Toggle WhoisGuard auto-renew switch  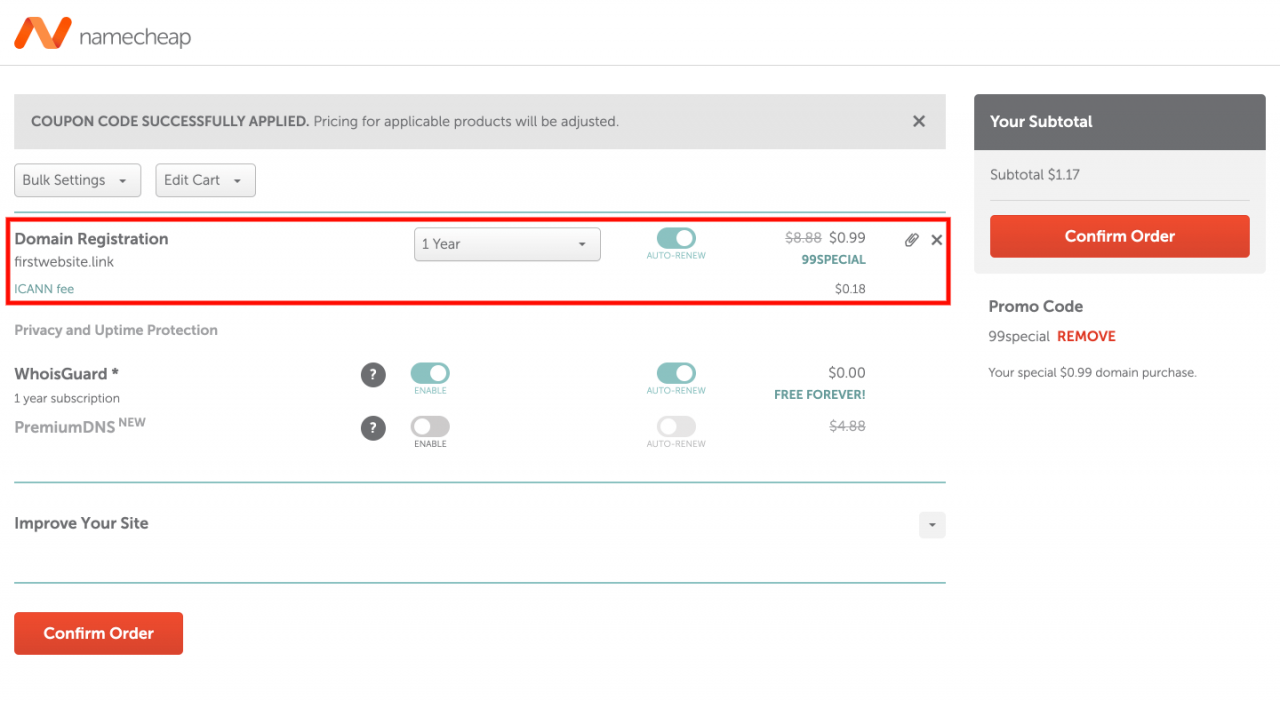[x=676, y=373]
